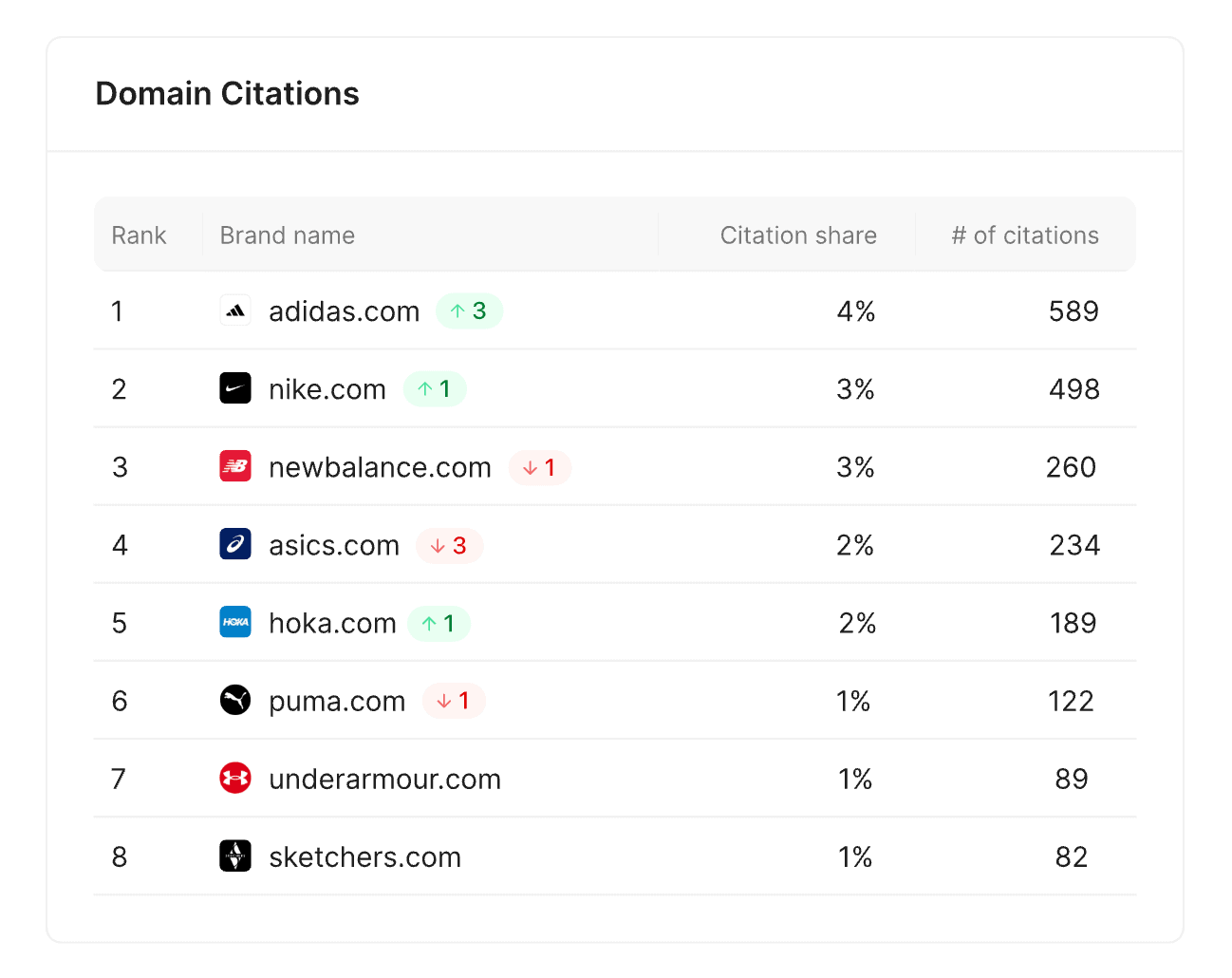Click hoka.com green up 1 badge

439,624
